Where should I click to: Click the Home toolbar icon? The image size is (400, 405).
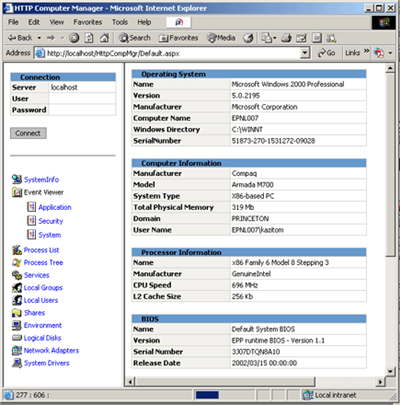pos(104,38)
